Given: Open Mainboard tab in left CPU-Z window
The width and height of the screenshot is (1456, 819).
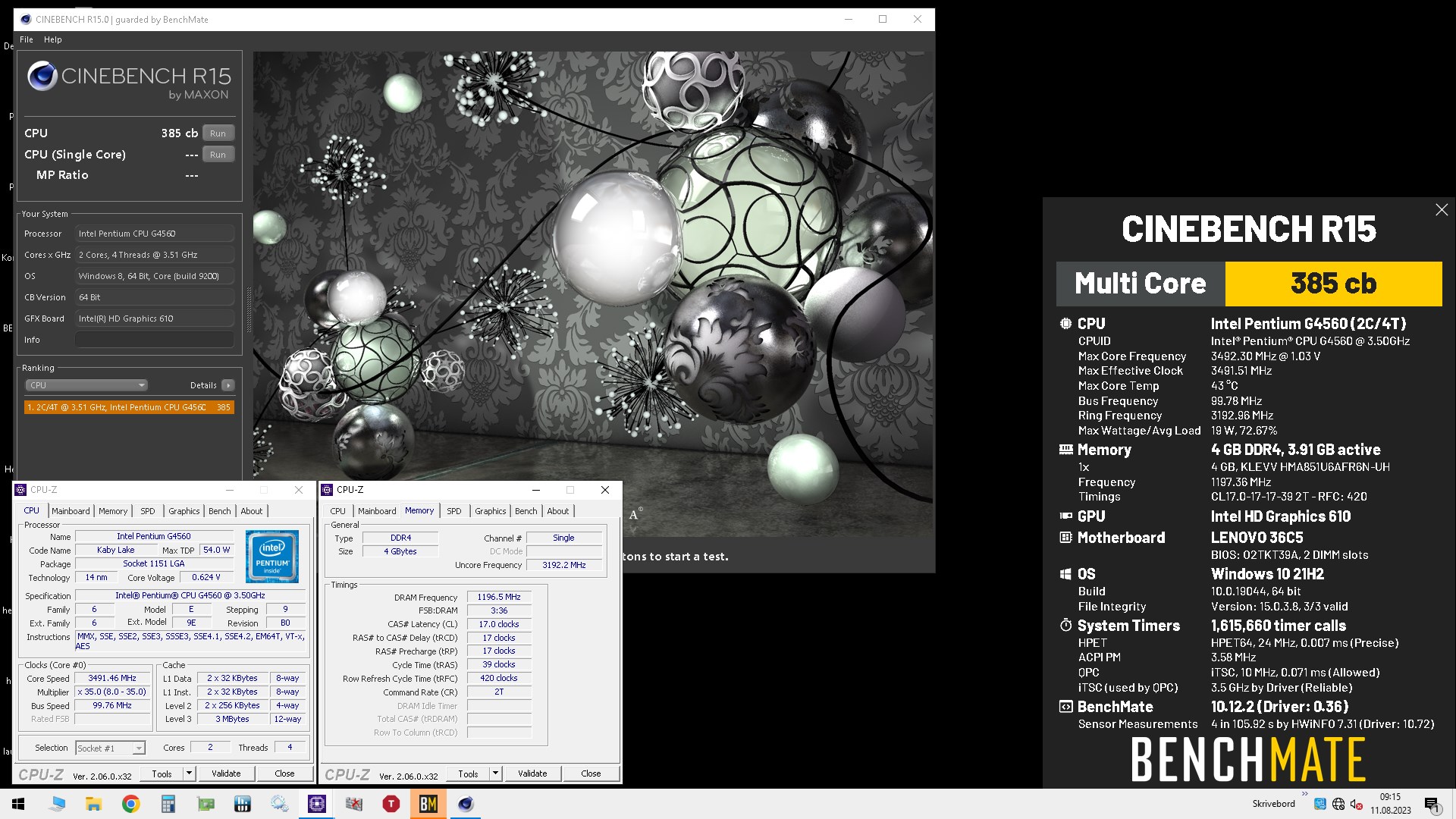Looking at the screenshot, I should tap(71, 511).
